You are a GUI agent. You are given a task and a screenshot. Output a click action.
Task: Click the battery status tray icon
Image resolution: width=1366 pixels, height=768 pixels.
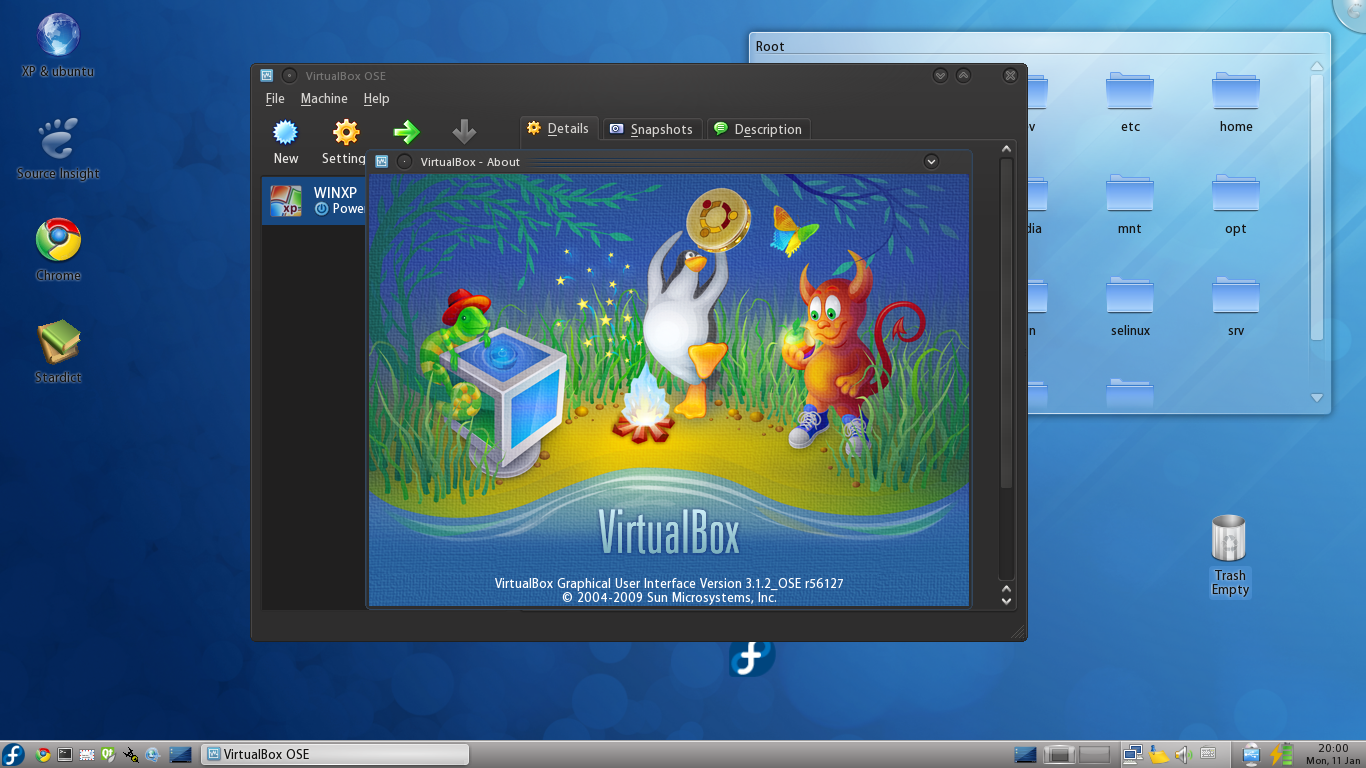pyautogui.click(x=1282, y=755)
